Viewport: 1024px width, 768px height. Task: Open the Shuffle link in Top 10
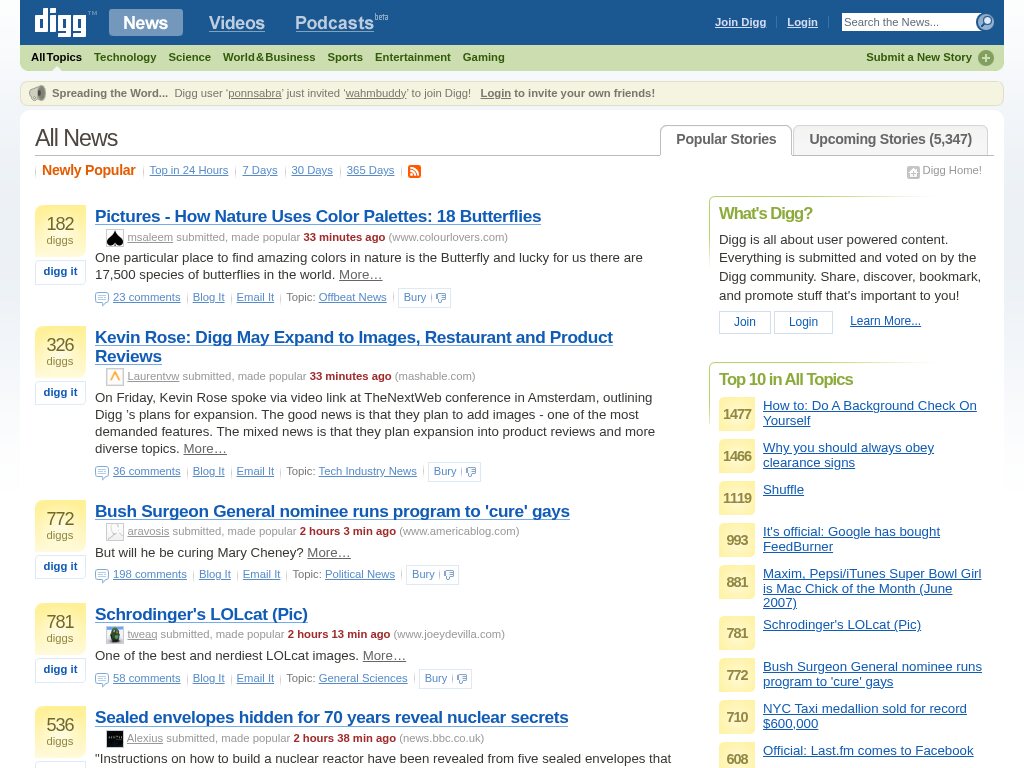pyautogui.click(x=783, y=490)
